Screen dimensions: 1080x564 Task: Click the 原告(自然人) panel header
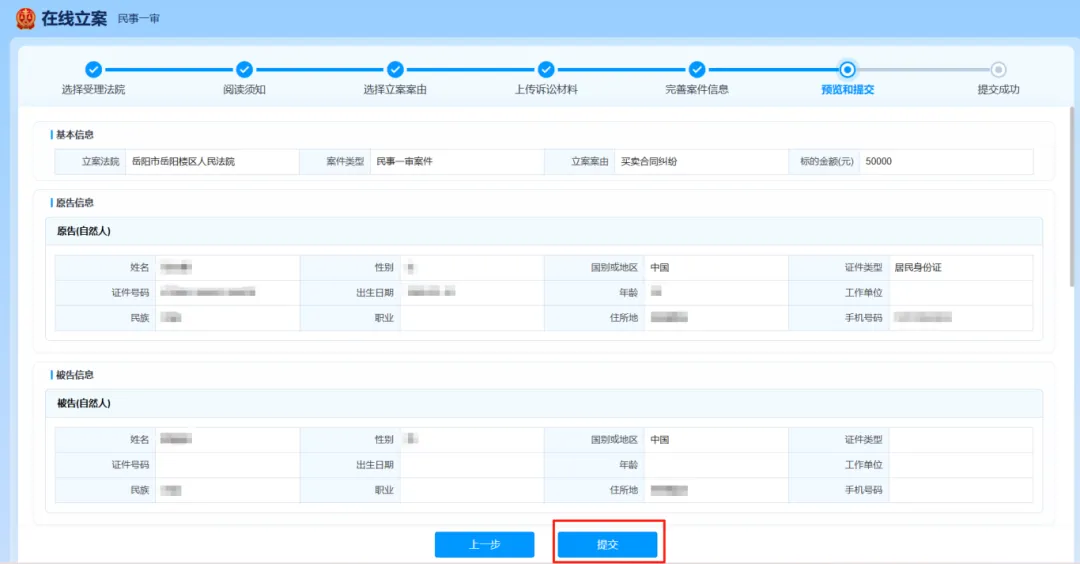tap(543, 231)
